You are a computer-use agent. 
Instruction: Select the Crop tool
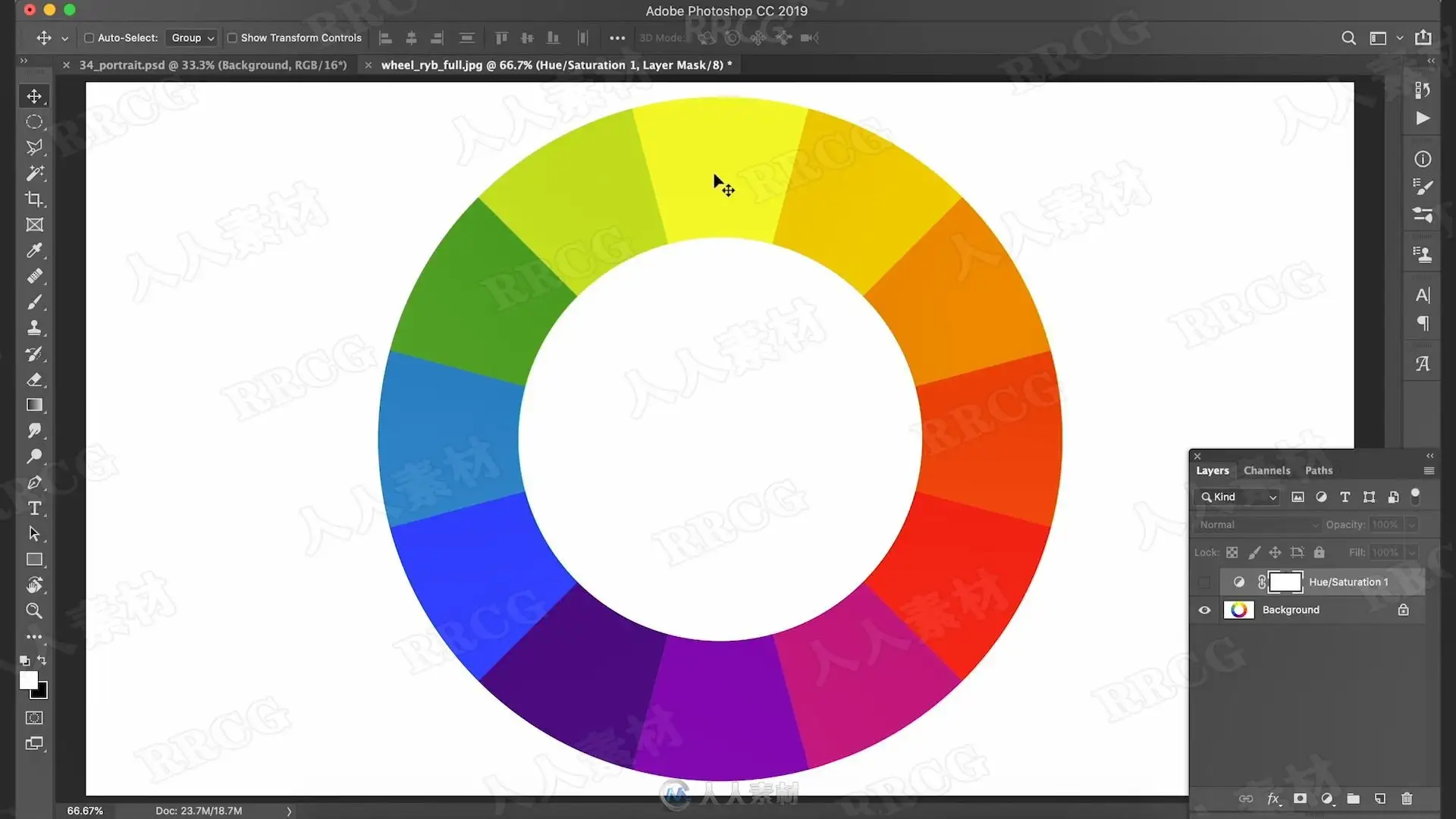point(34,199)
